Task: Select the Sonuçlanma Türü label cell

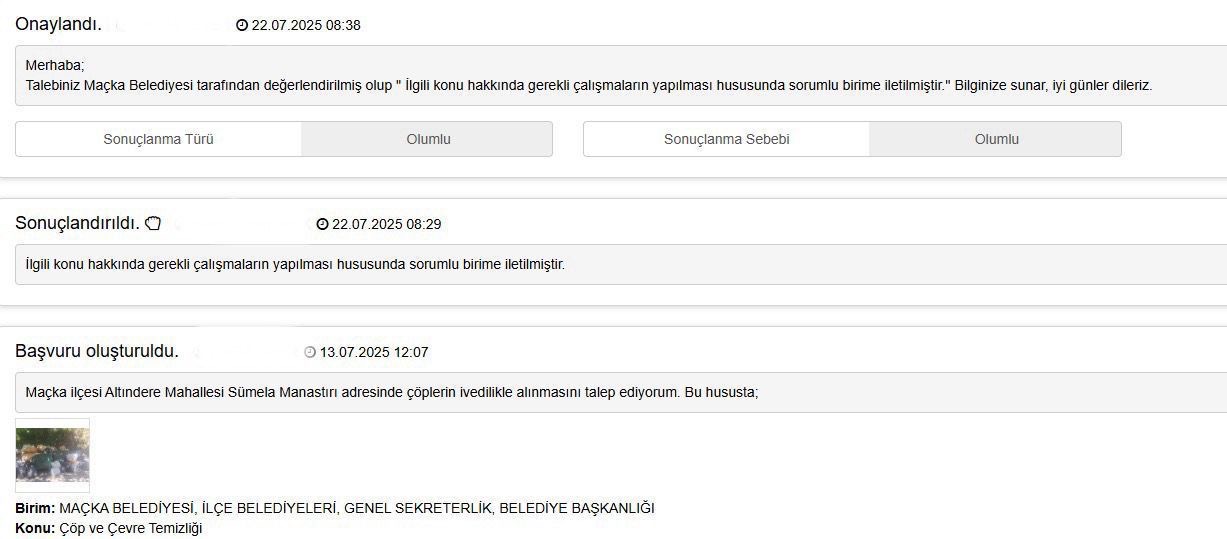Action: (x=158, y=139)
